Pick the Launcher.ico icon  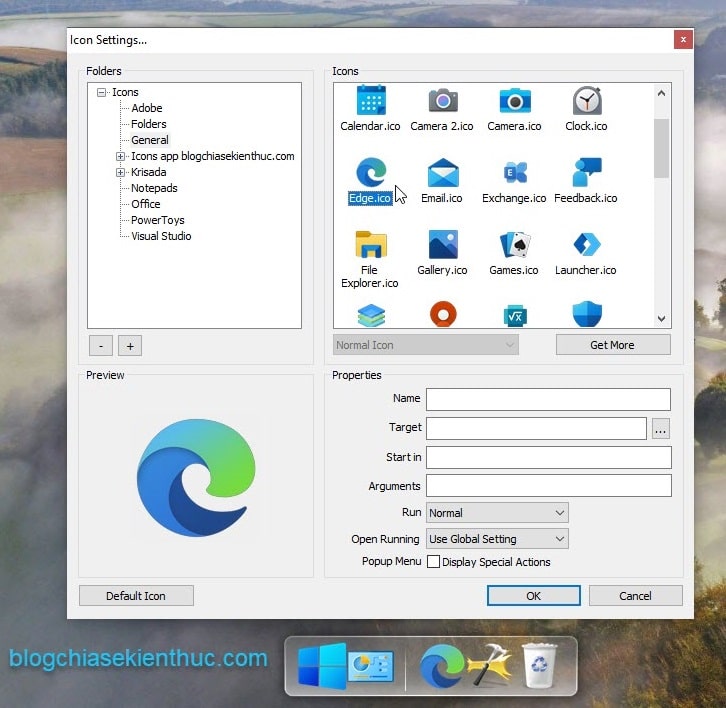coord(586,253)
